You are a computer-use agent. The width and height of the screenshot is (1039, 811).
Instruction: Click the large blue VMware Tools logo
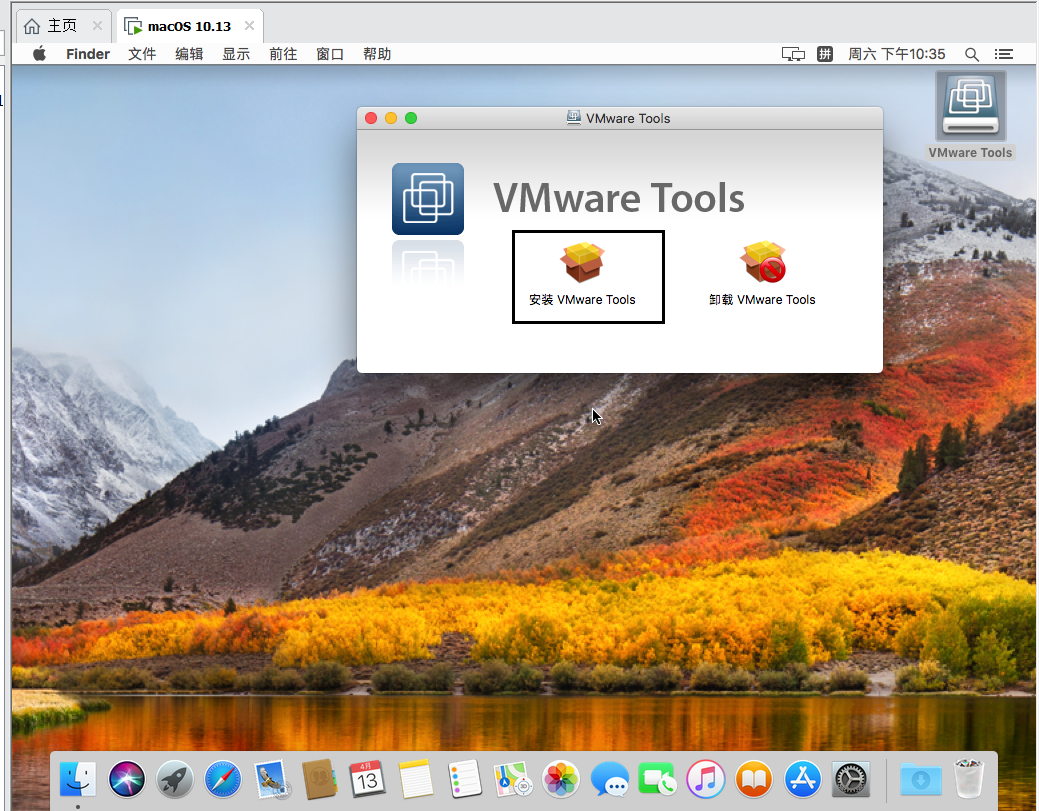[428, 199]
